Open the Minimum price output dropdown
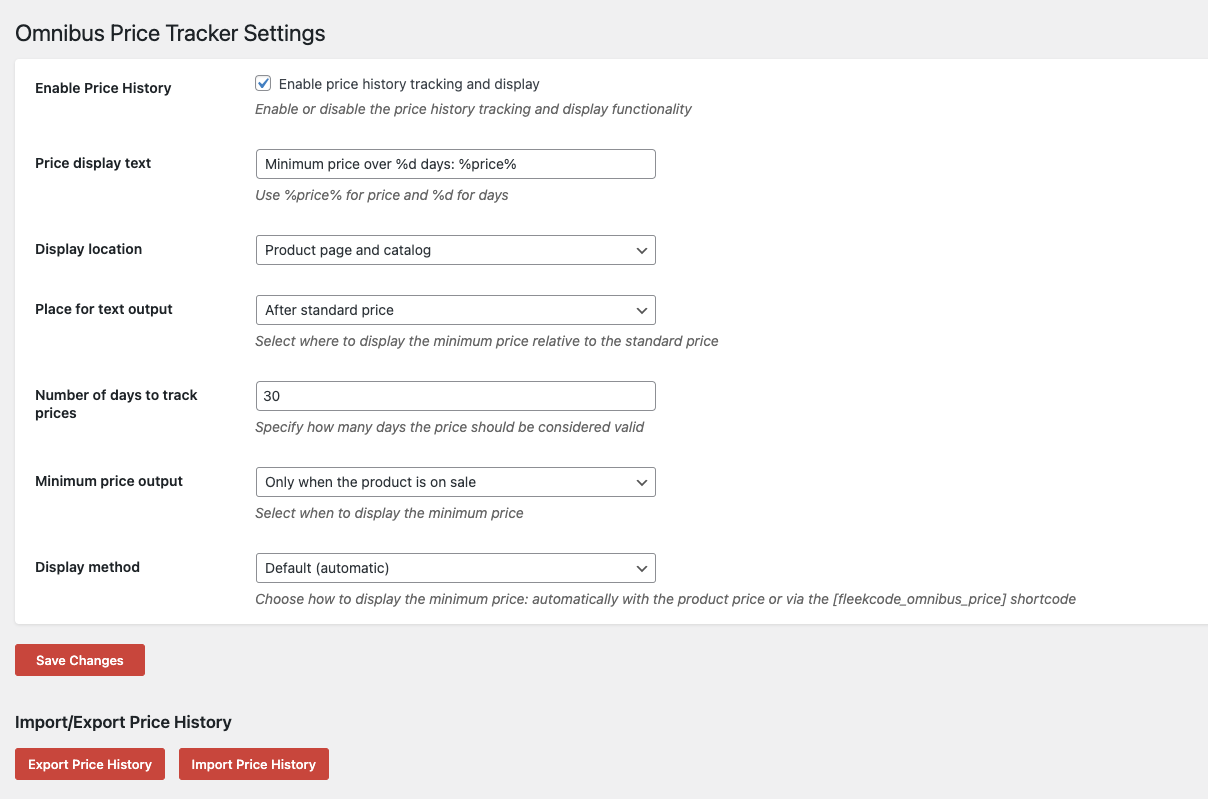1208x799 pixels. click(455, 482)
